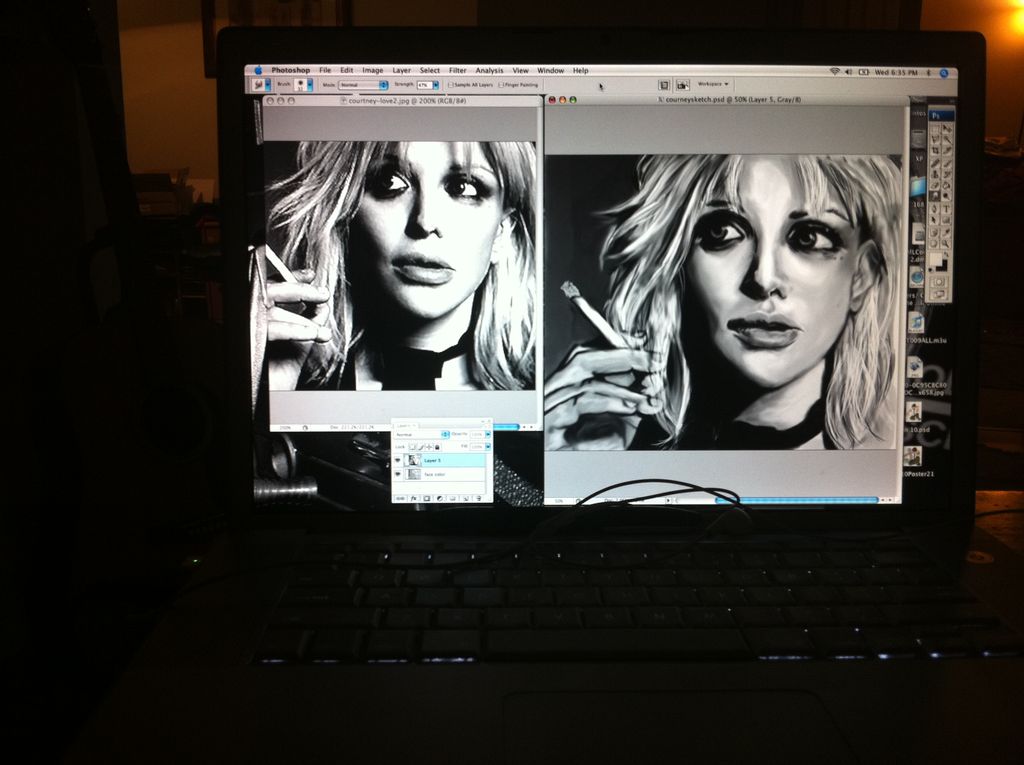
Task: Switch to the Layers tab
Action: [403, 426]
